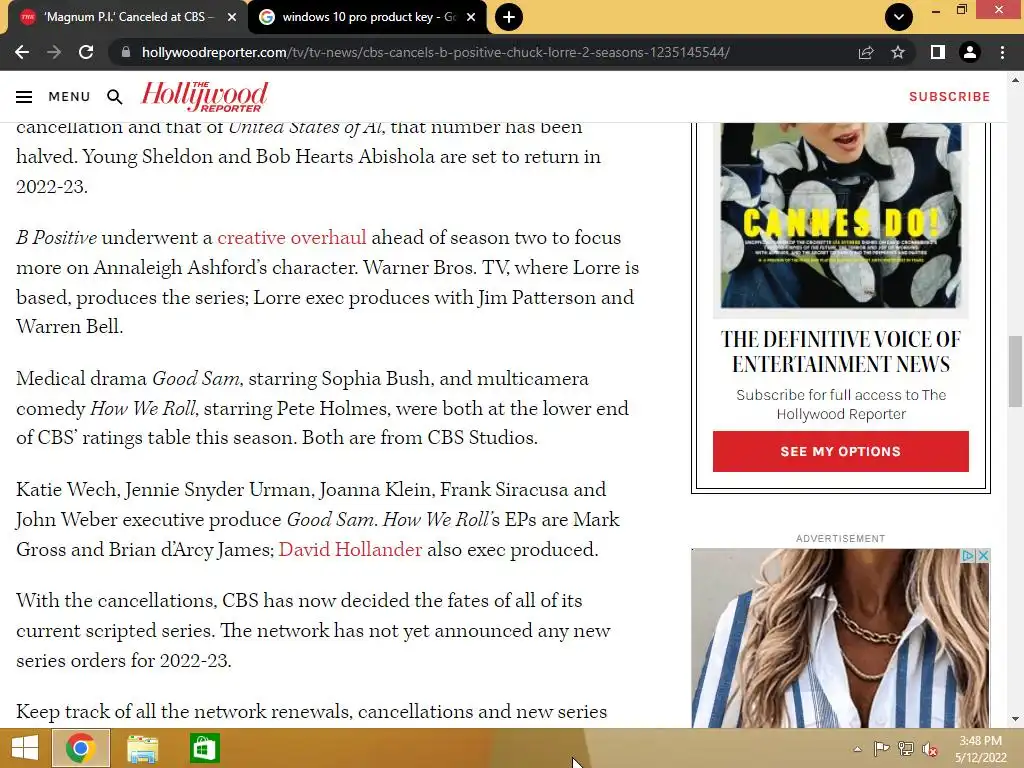Click SEE MY OPTIONS button
The height and width of the screenshot is (768, 1024).
[x=840, y=451]
